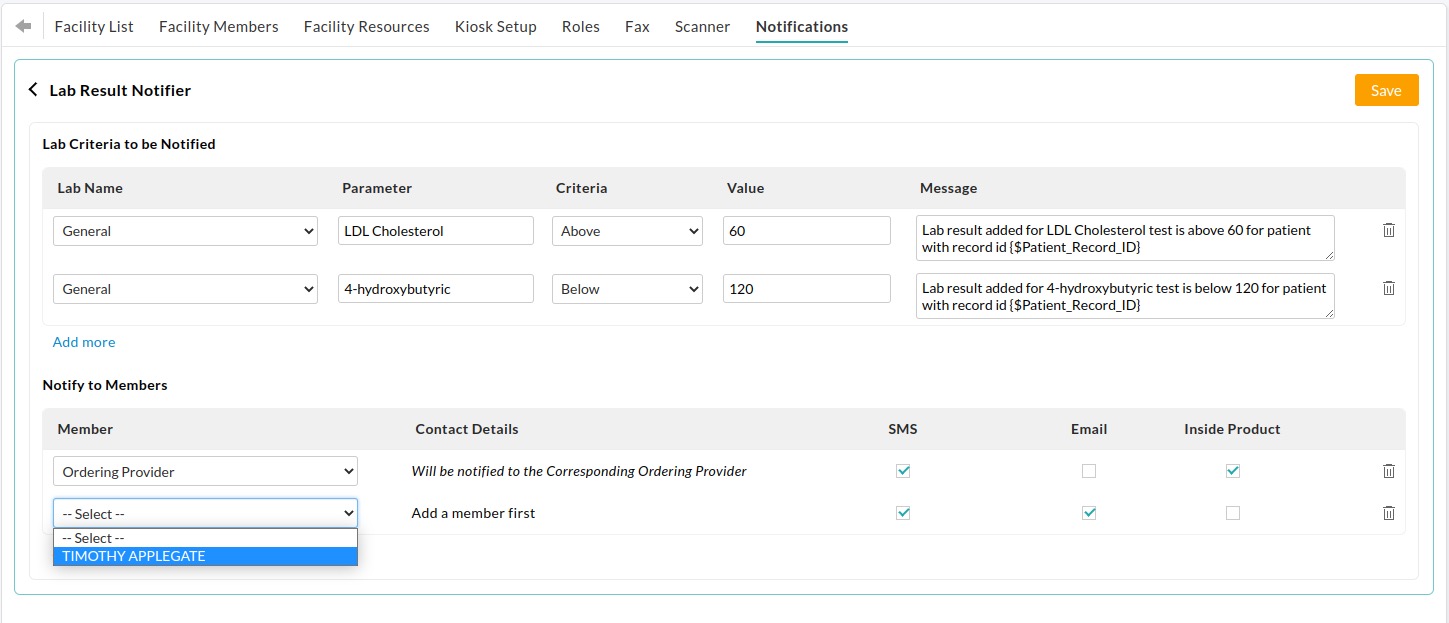This screenshot has width=1449, height=623.
Task: Select TIMOTHY APPLEGATE from the member dropdown
Action: (x=135, y=556)
